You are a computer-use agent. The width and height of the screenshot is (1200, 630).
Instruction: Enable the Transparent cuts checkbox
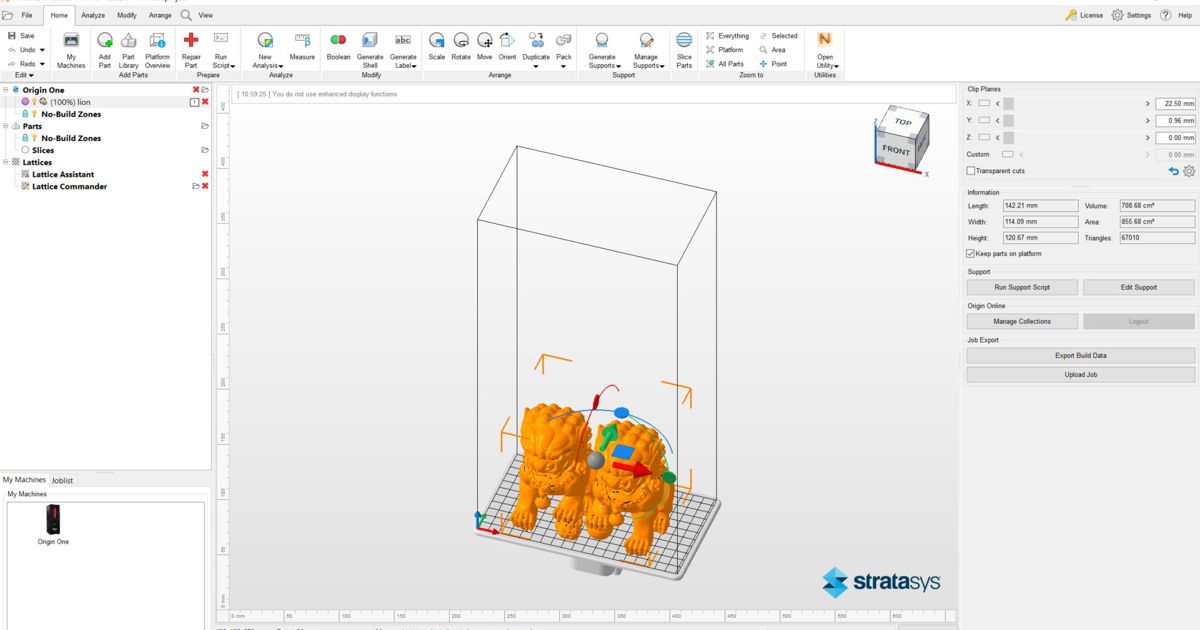[x=971, y=170]
